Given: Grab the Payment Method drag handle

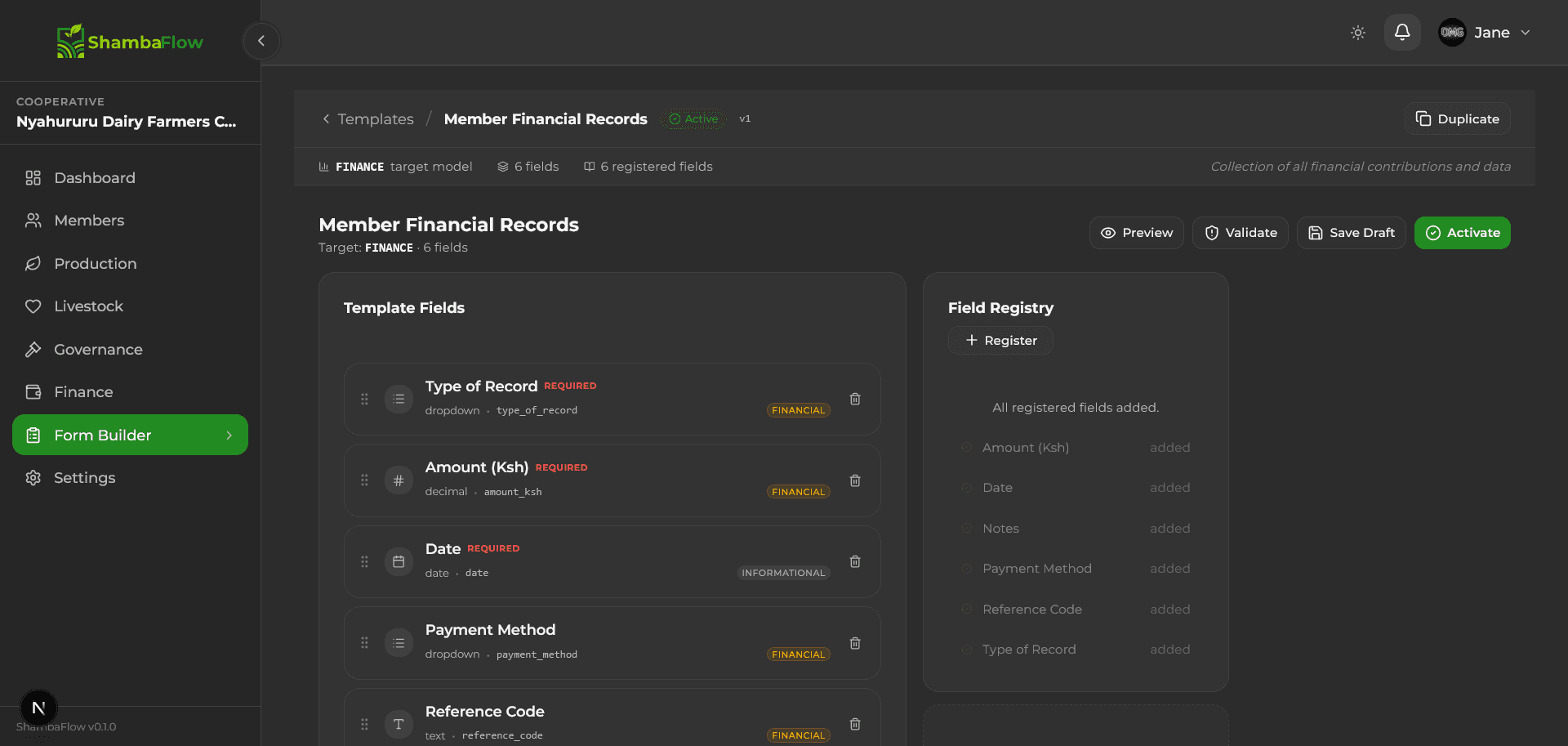Looking at the screenshot, I should (365, 643).
